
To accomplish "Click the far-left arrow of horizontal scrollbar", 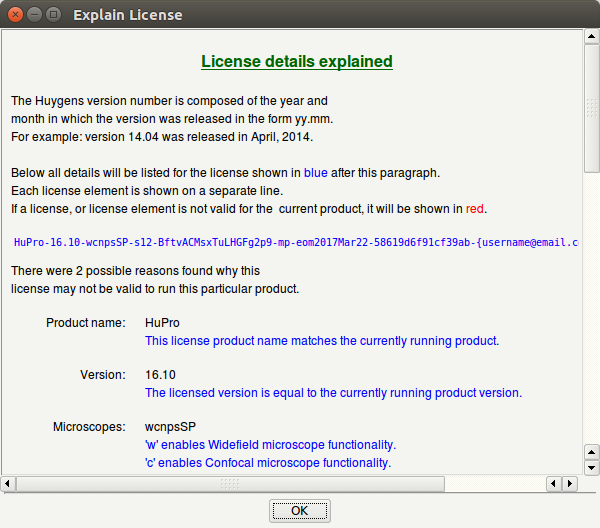I will [x=9, y=484].
